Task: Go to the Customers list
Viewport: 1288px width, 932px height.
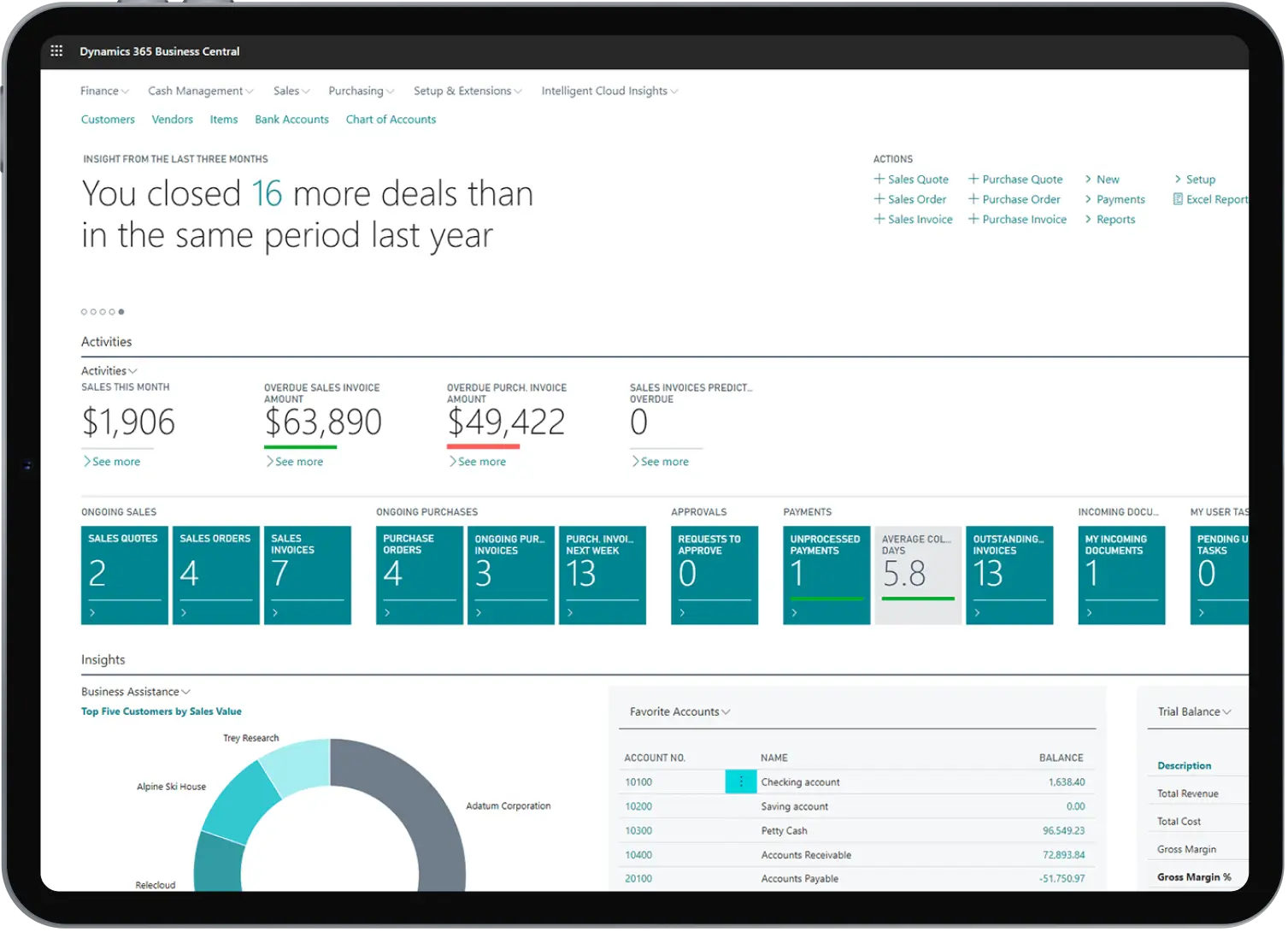Action: pos(108,120)
